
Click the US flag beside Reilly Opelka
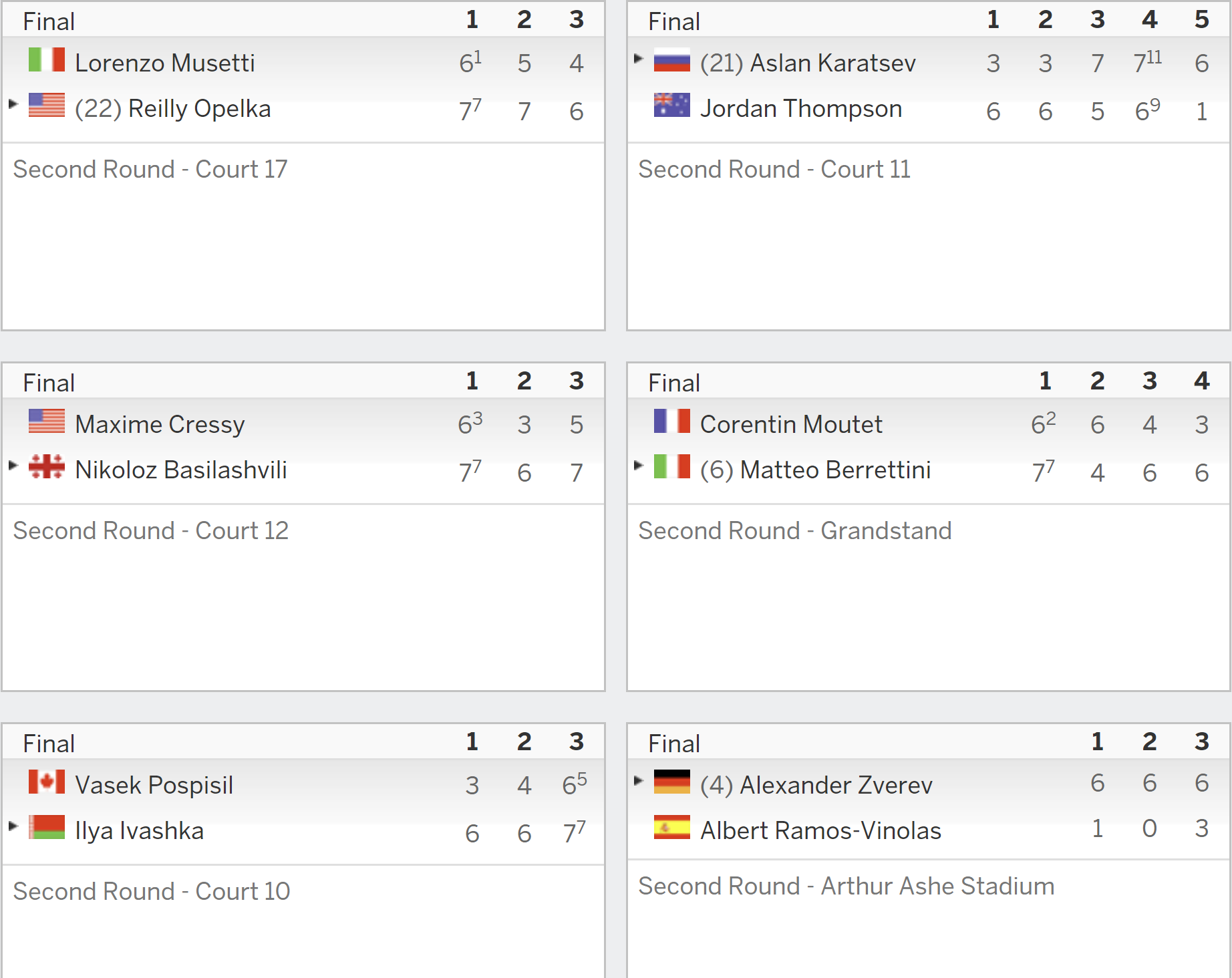47,105
